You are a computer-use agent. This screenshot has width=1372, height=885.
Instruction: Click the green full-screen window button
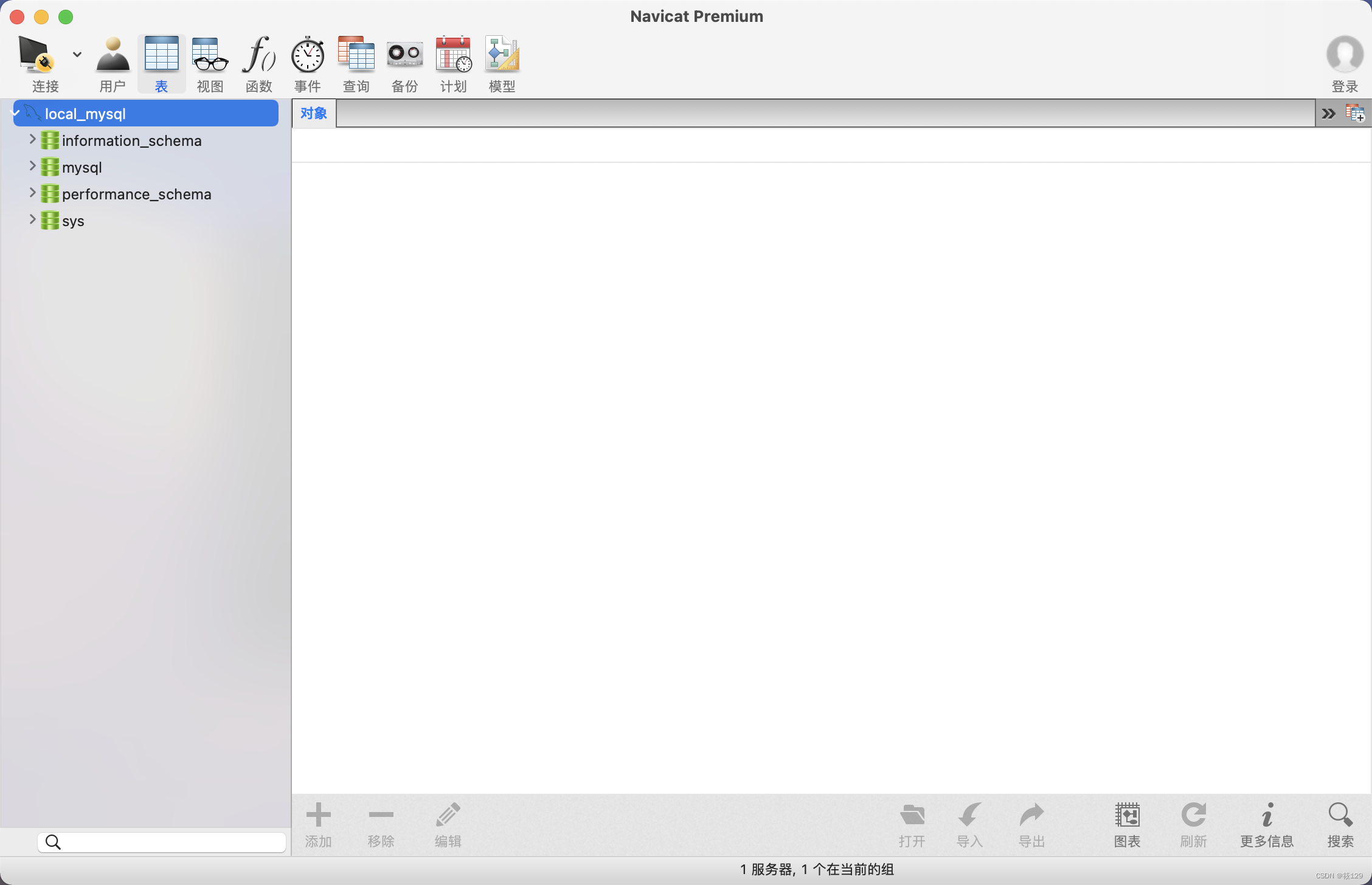coord(66,17)
